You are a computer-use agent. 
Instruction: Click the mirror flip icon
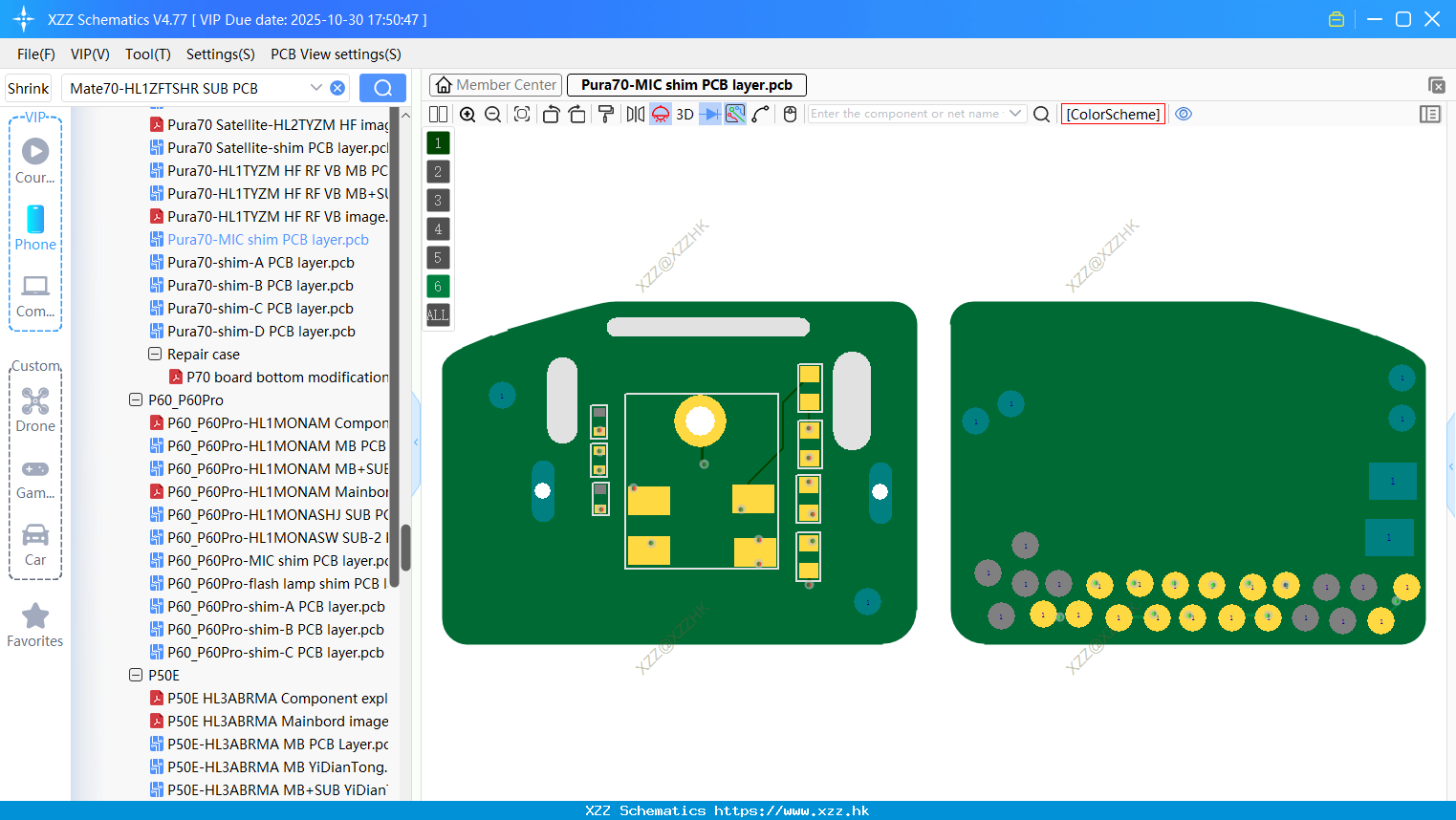click(635, 114)
